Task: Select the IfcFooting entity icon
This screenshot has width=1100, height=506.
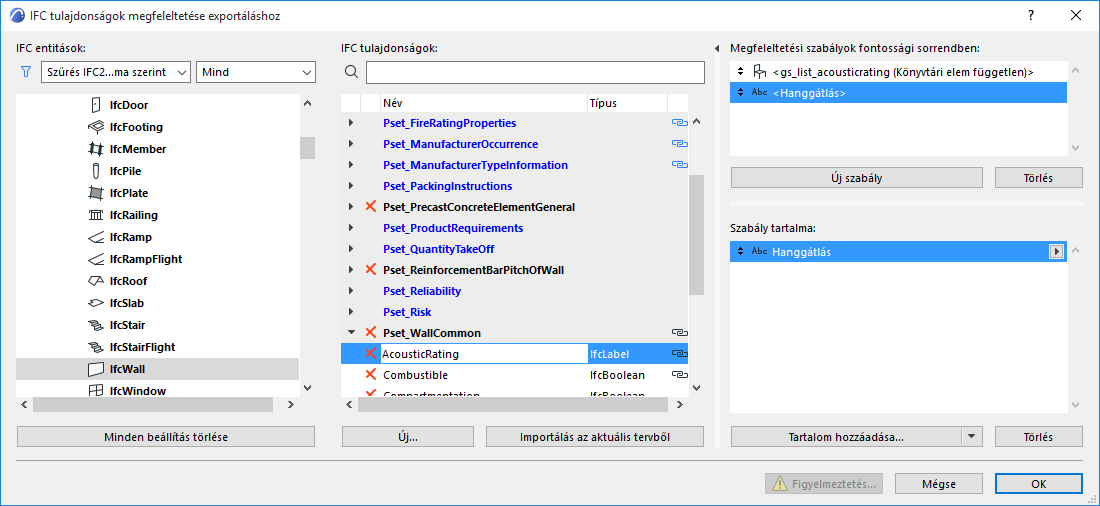Action: tap(96, 127)
